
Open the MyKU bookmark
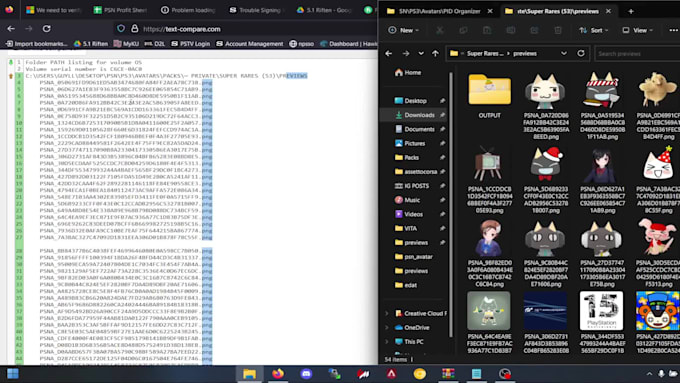click(126, 43)
